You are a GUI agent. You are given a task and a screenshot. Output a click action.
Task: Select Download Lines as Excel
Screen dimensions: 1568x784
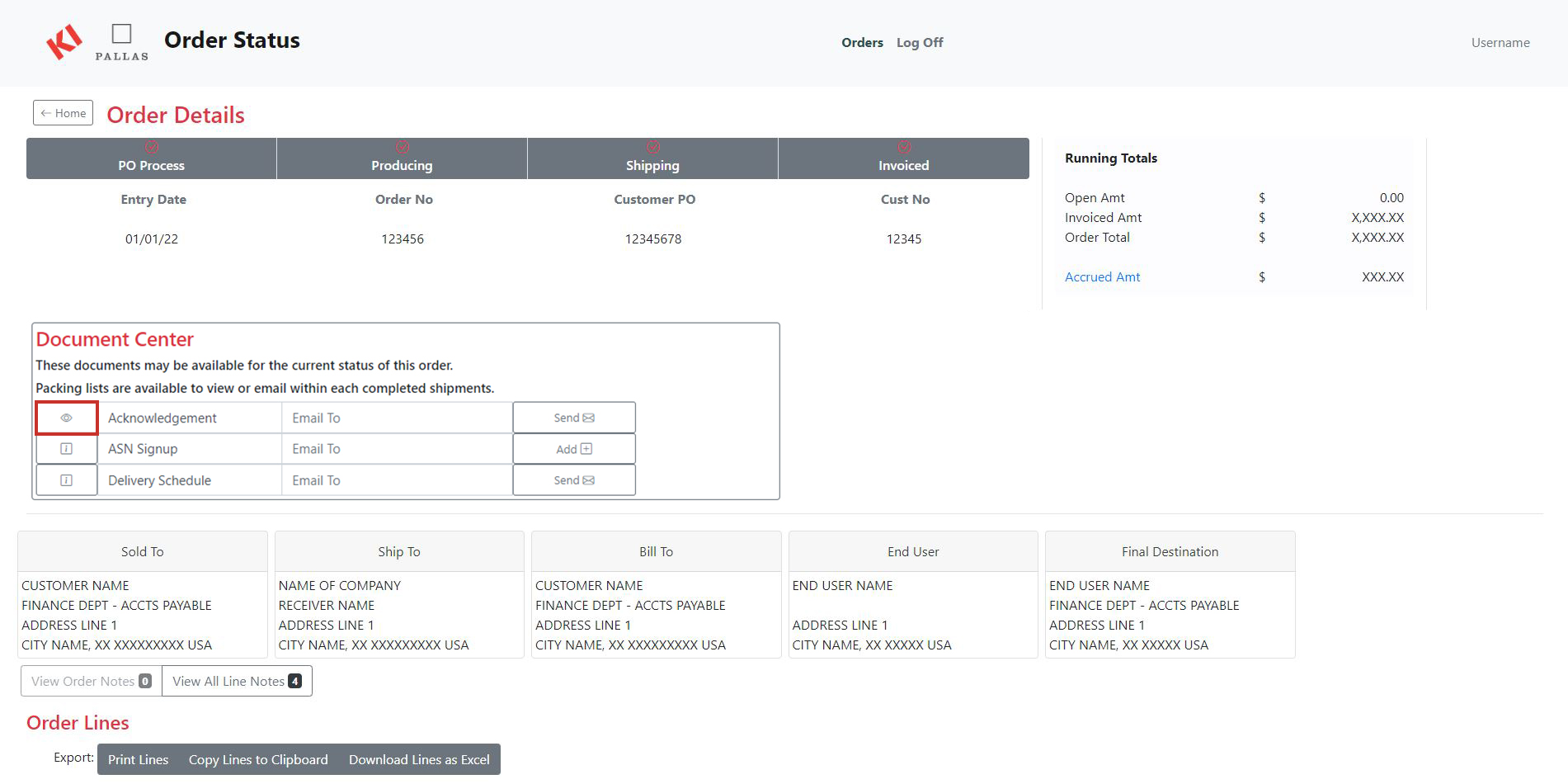pyautogui.click(x=419, y=759)
